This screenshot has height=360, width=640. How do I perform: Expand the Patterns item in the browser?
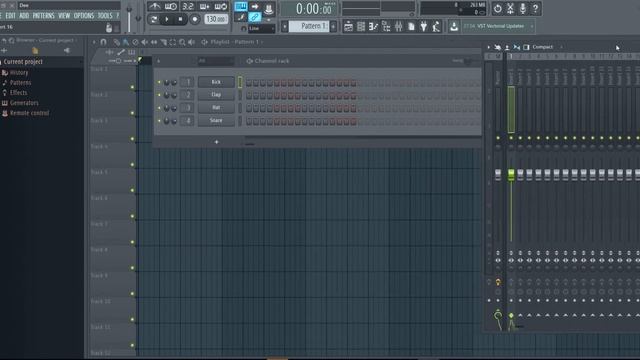pyautogui.click(x=20, y=83)
